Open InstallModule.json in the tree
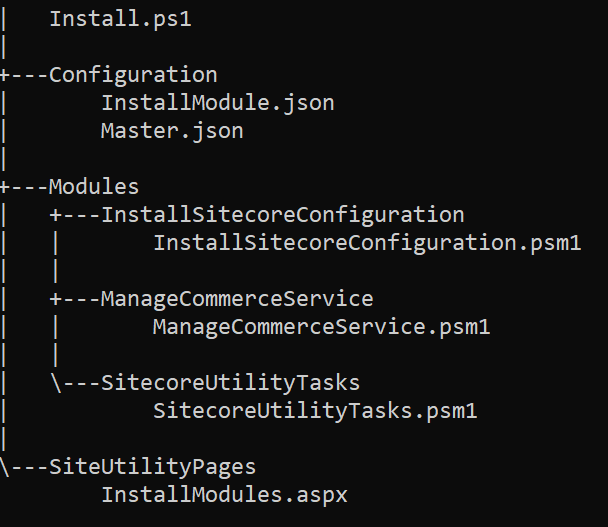Image resolution: width=608 pixels, height=527 pixels. point(218,102)
